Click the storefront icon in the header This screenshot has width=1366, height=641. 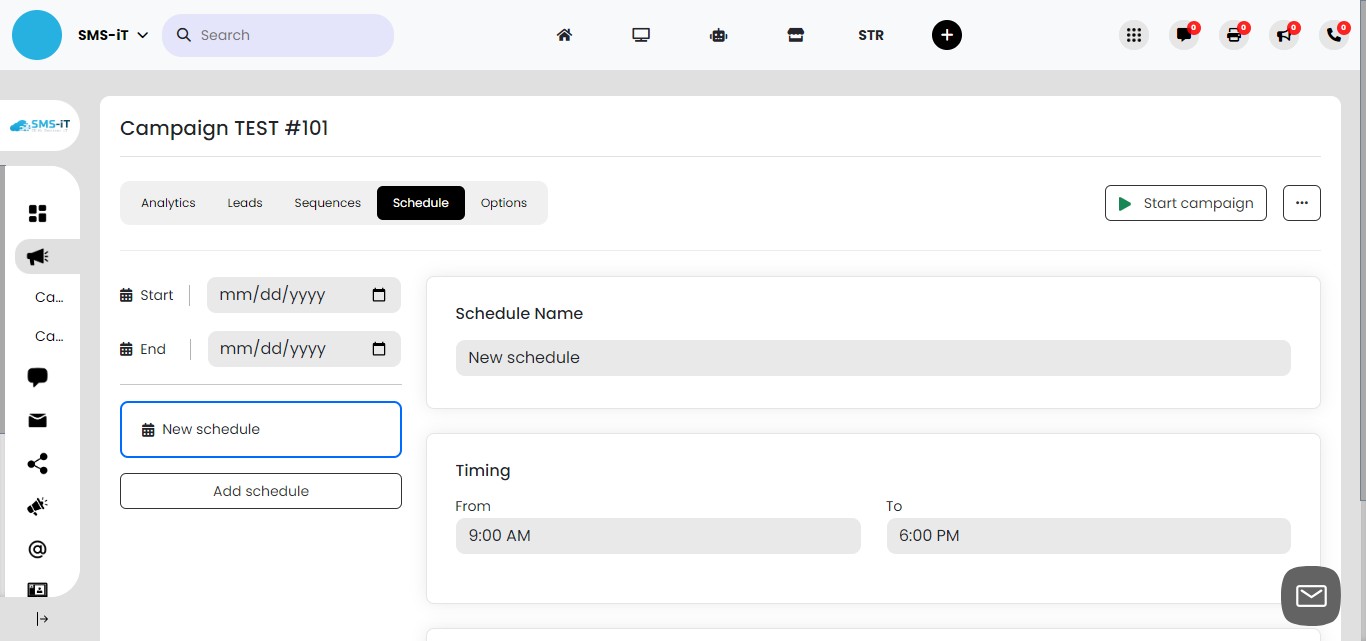(x=796, y=34)
